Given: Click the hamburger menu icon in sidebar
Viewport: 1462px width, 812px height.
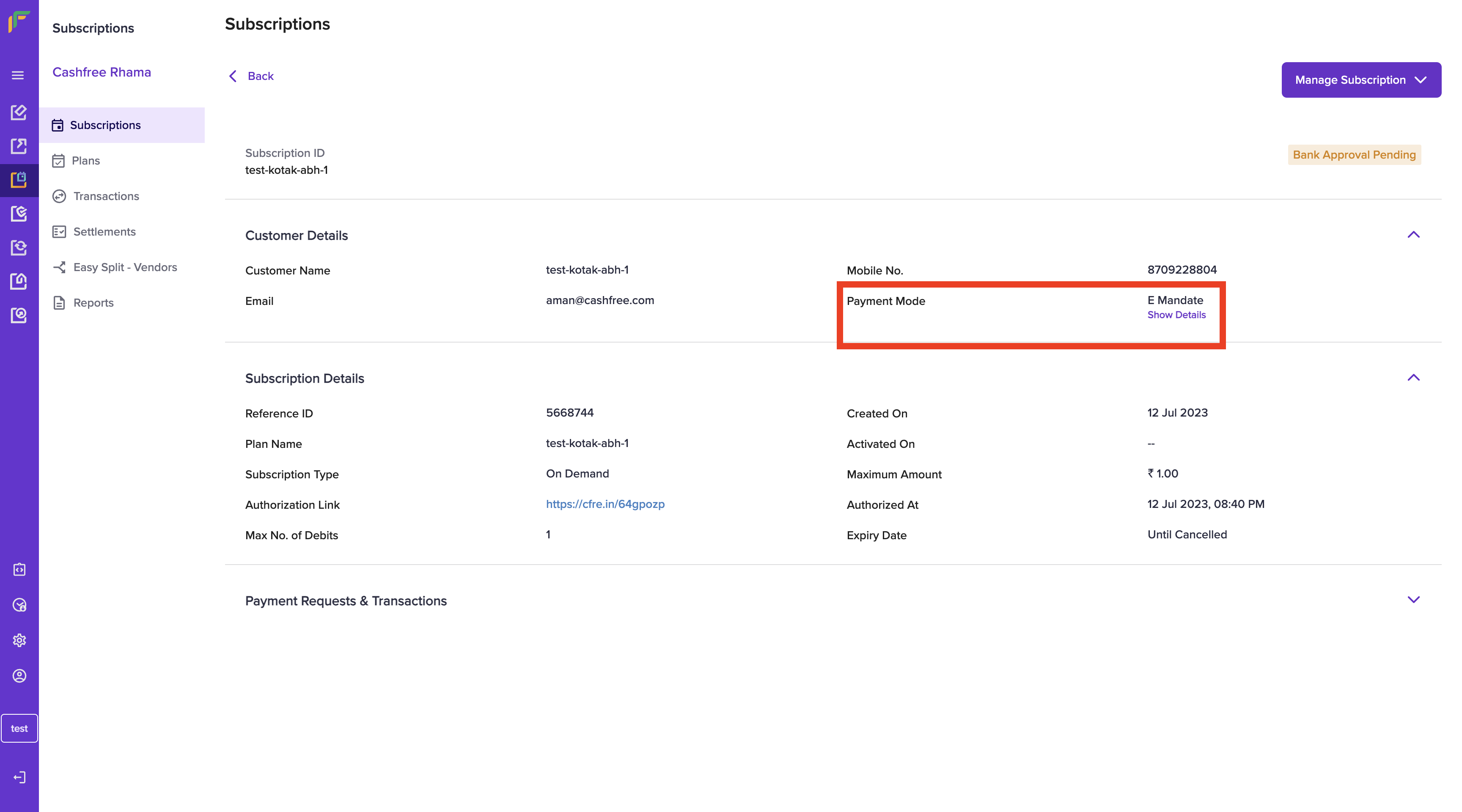Looking at the screenshot, I should point(18,75).
